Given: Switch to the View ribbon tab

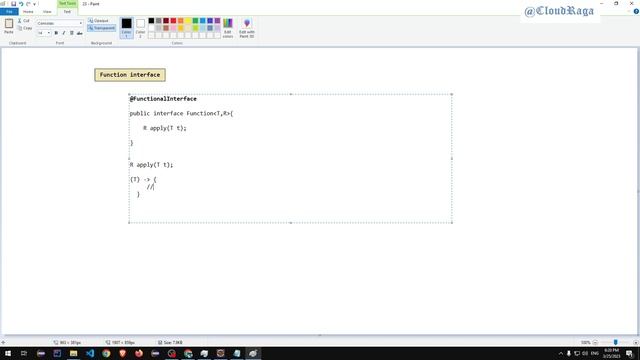Looking at the screenshot, I should [x=47, y=11].
